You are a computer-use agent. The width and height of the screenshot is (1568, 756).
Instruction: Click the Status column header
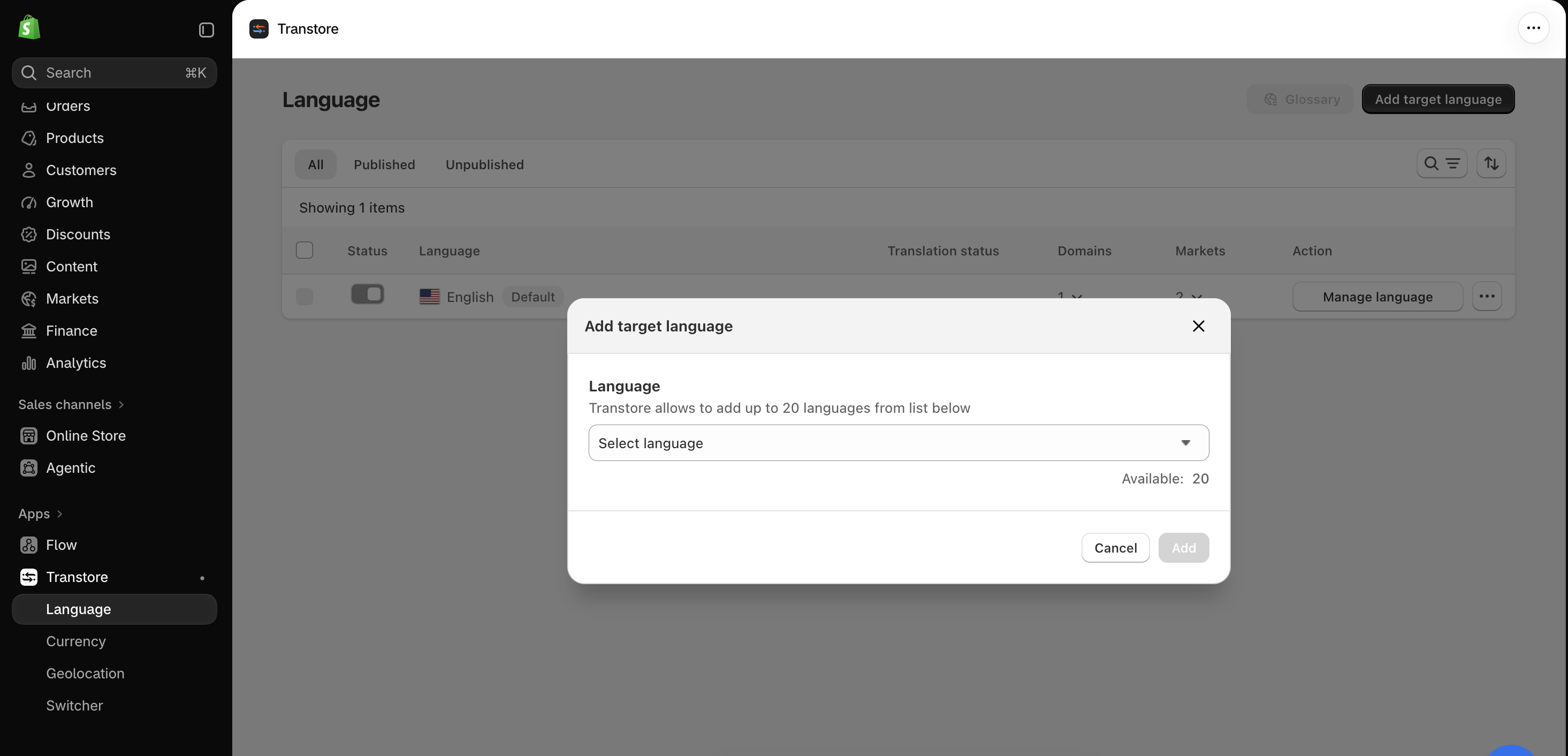(x=367, y=251)
